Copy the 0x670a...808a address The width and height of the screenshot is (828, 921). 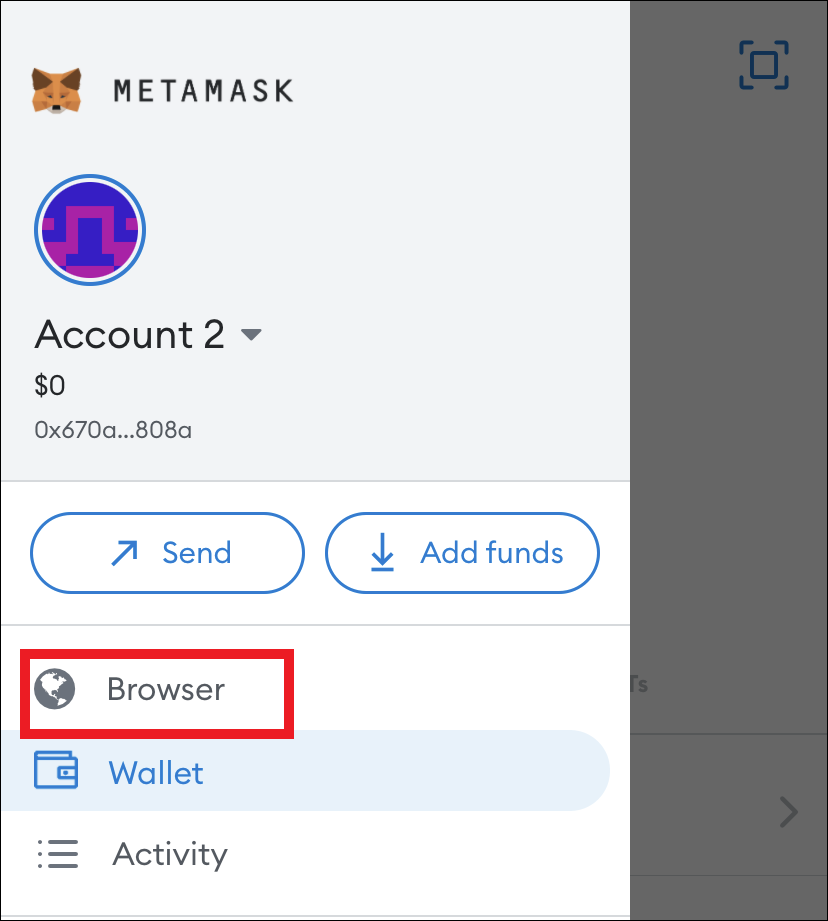point(113,430)
